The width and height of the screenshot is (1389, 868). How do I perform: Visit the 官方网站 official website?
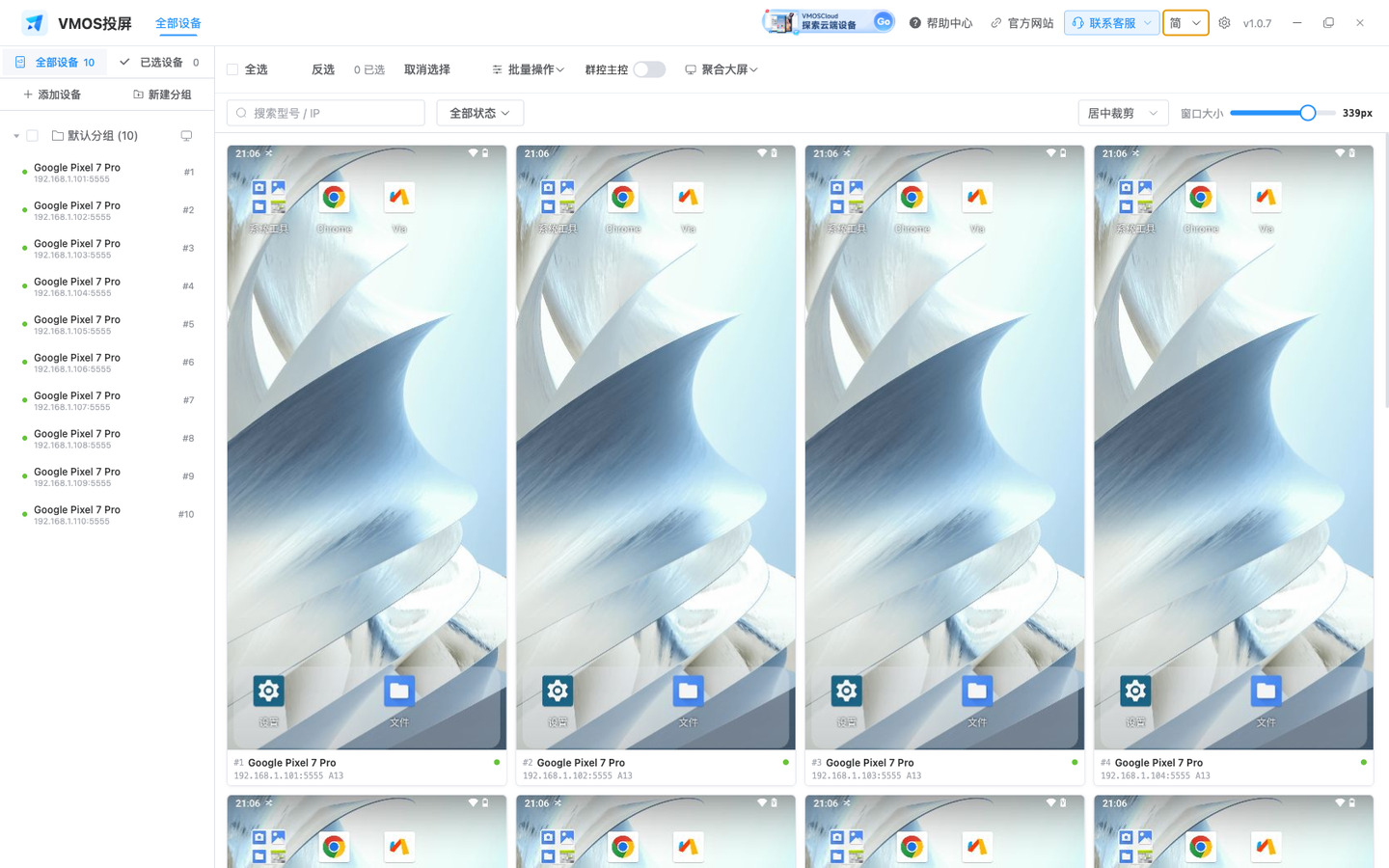[x=1021, y=23]
